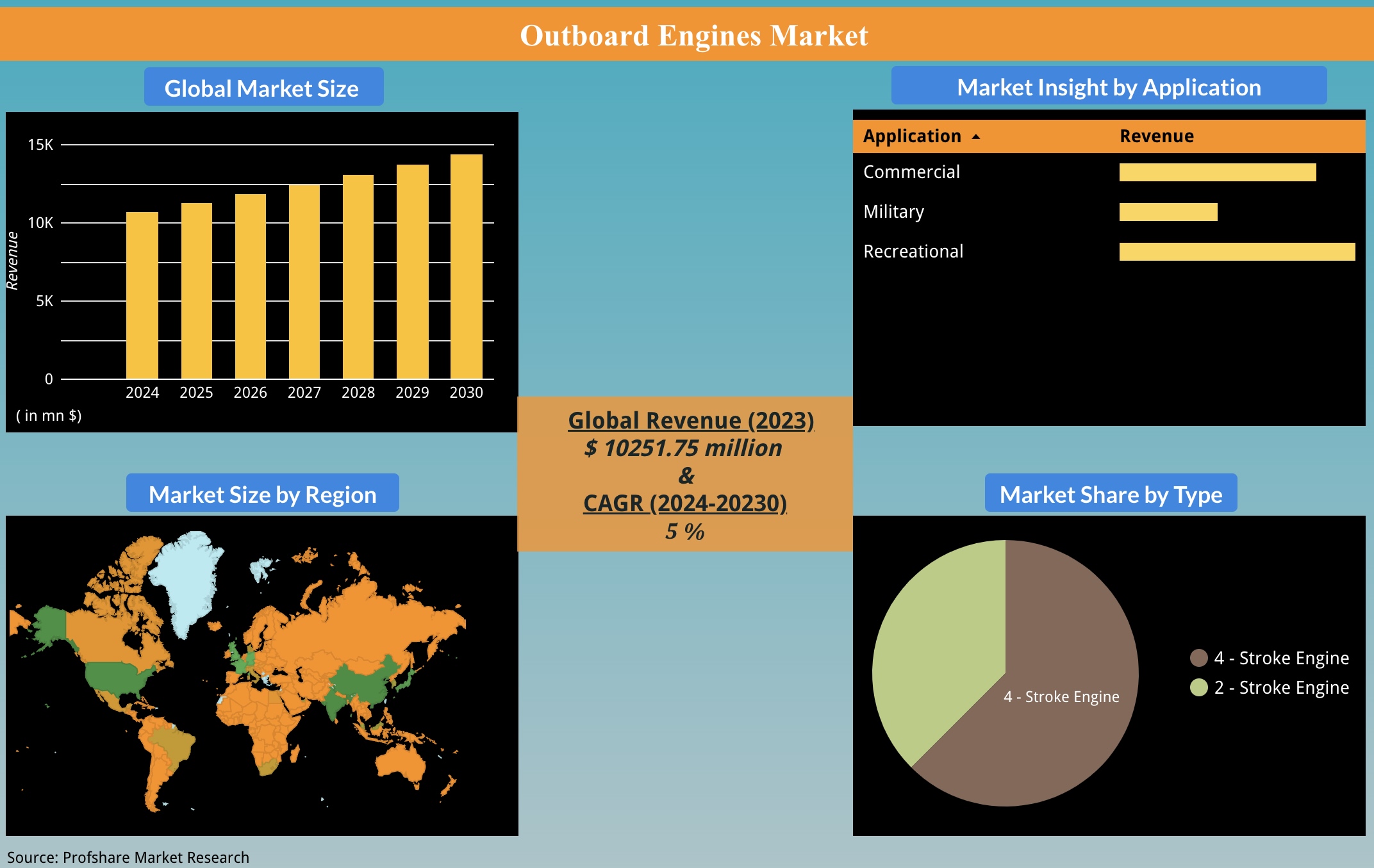Click the 2024 x-axis label
This screenshot has height=868, width=1374.
(142, 393)
